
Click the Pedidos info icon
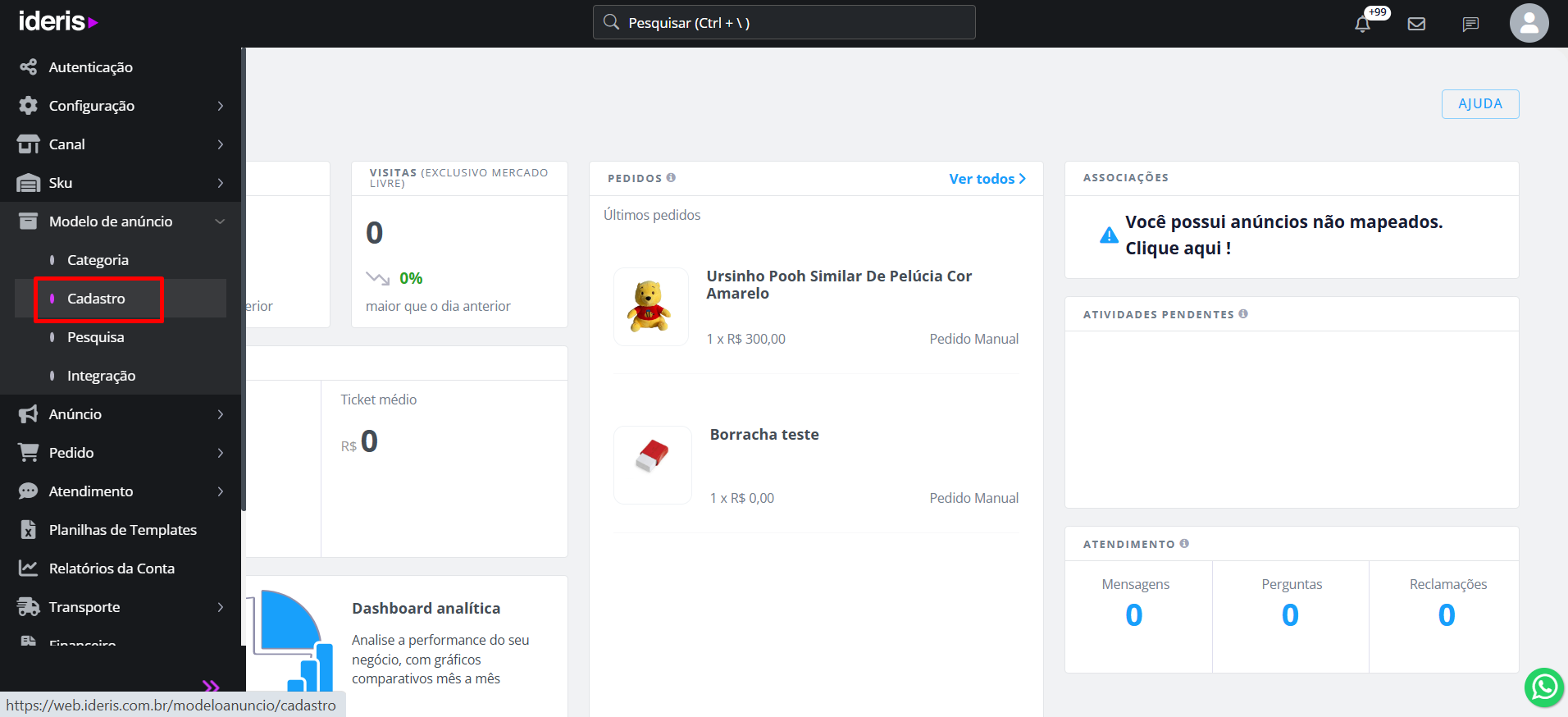[671, 177]
